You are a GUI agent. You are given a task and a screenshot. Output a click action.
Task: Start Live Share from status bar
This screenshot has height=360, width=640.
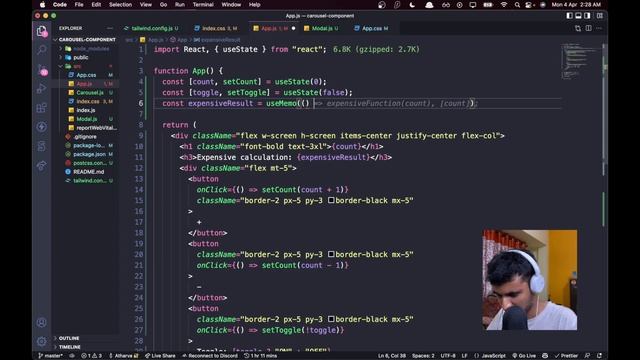[x=160, y=356]
